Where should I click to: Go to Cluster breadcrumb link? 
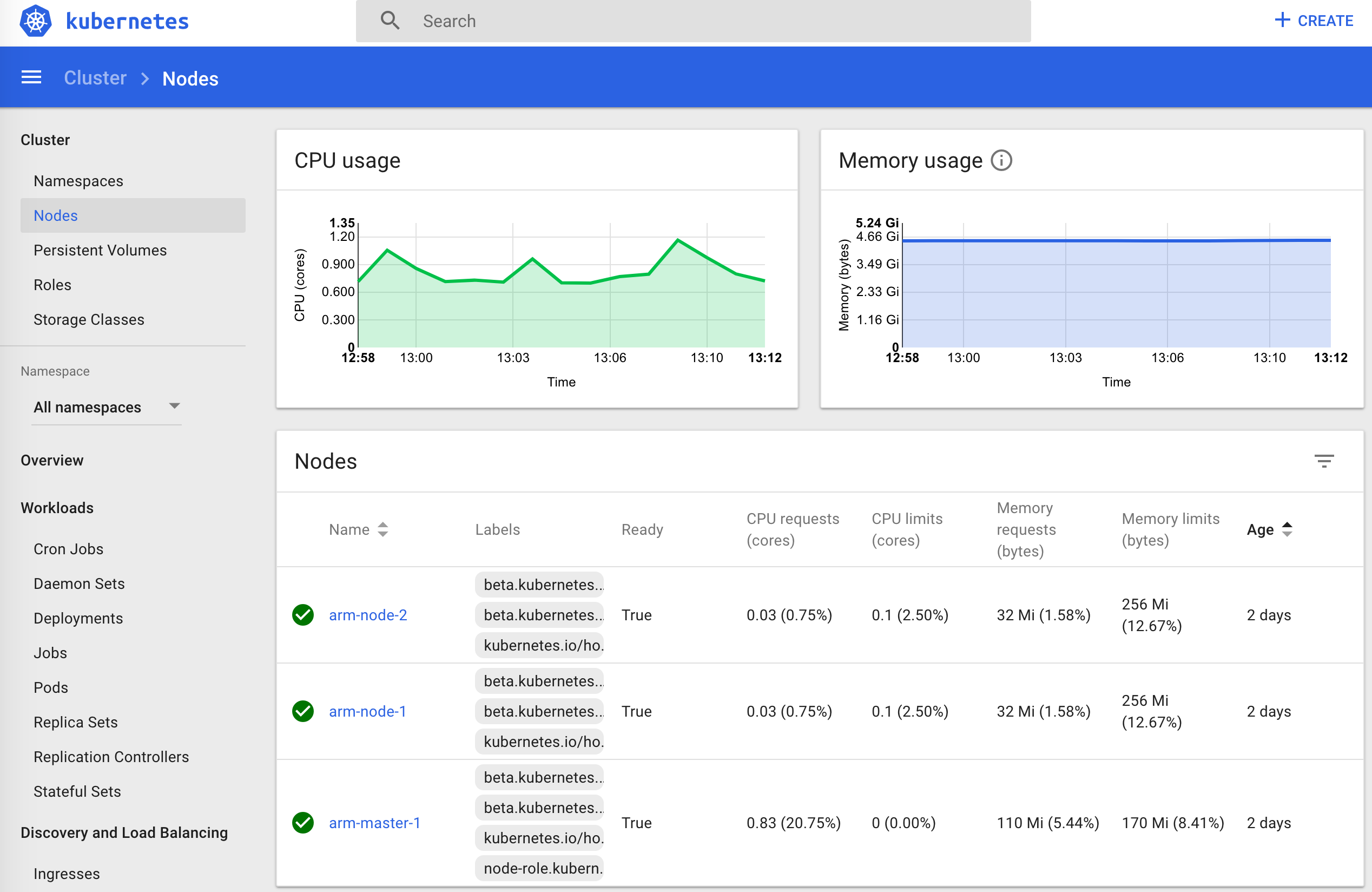95,78
